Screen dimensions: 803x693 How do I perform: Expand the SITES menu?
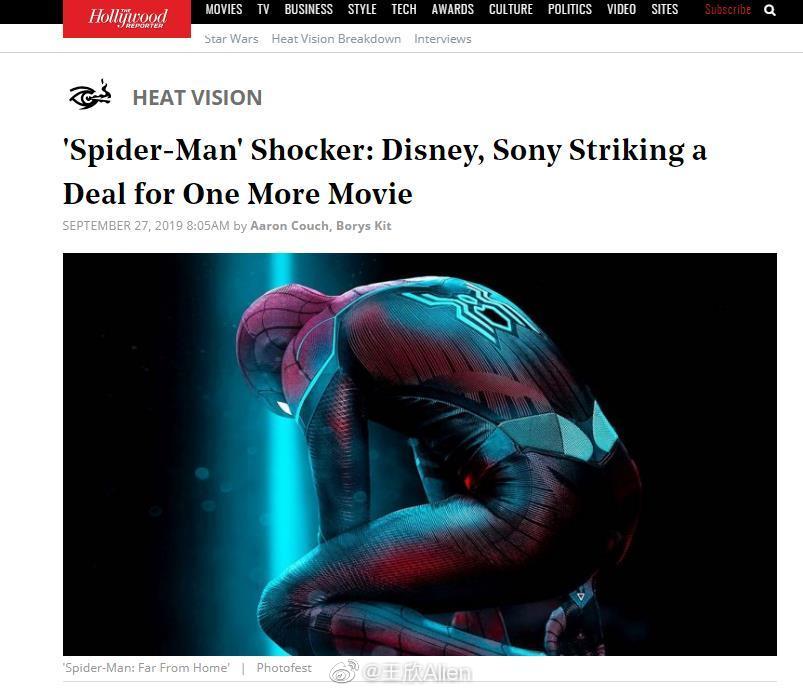(665, 10)
